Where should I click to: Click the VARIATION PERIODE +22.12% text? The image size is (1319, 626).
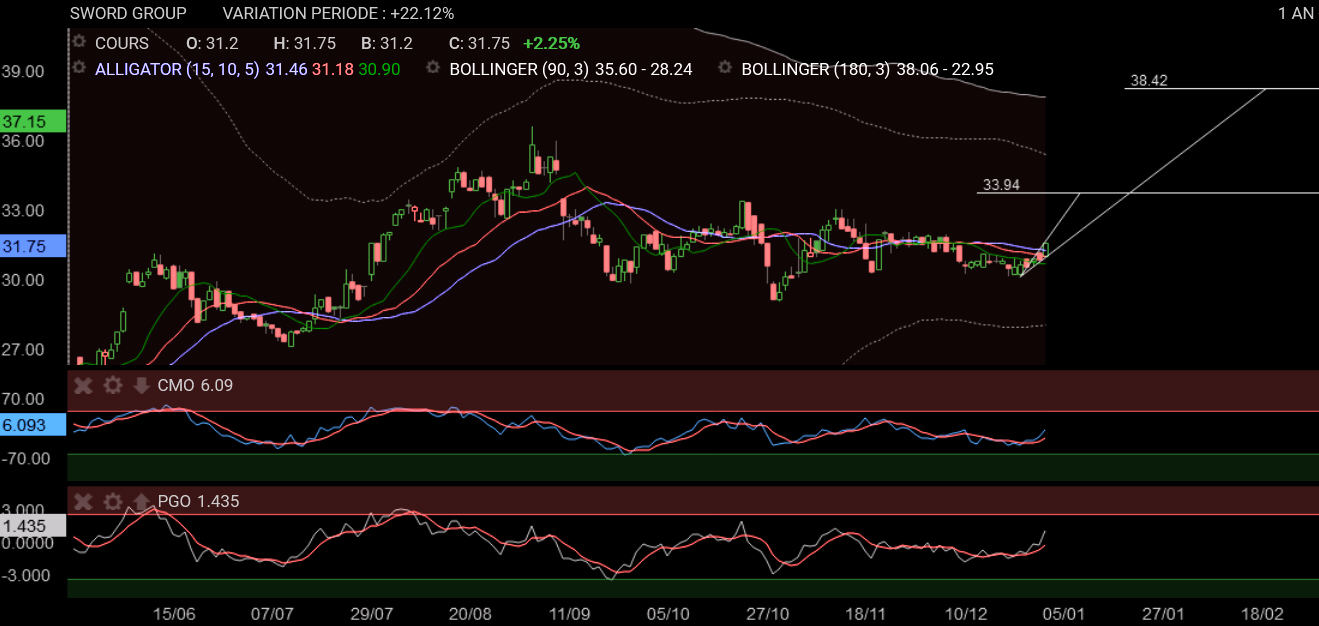click(338, 13)
